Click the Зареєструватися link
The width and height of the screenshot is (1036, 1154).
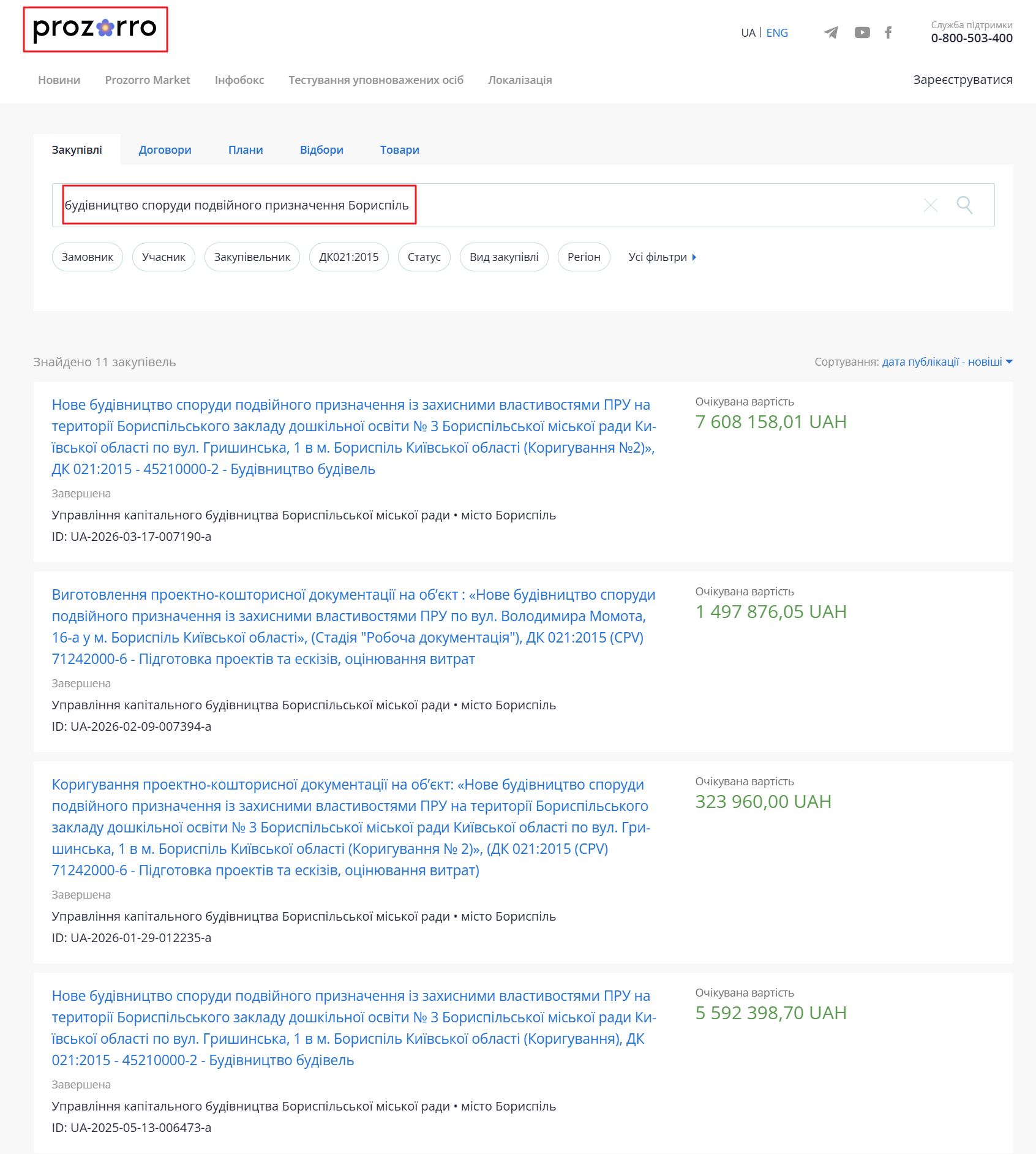[x=963, y=80]
